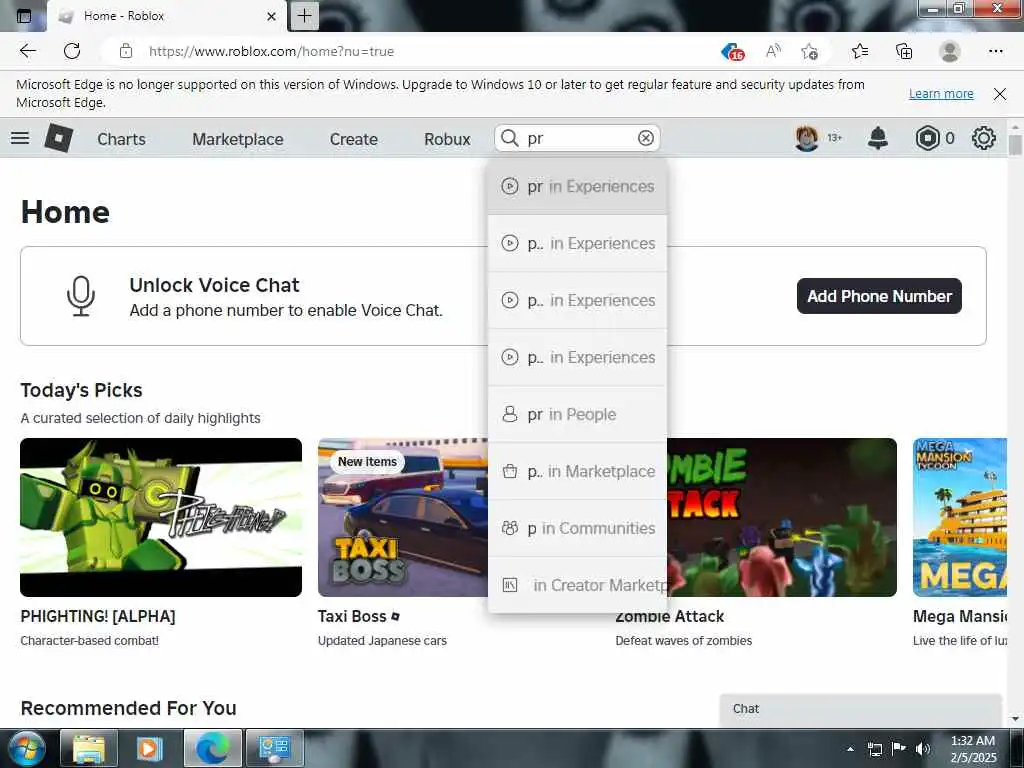Select the 'in Creator Marketplace' suggestion
1024x768 pixels.
(x=577, y=585)
